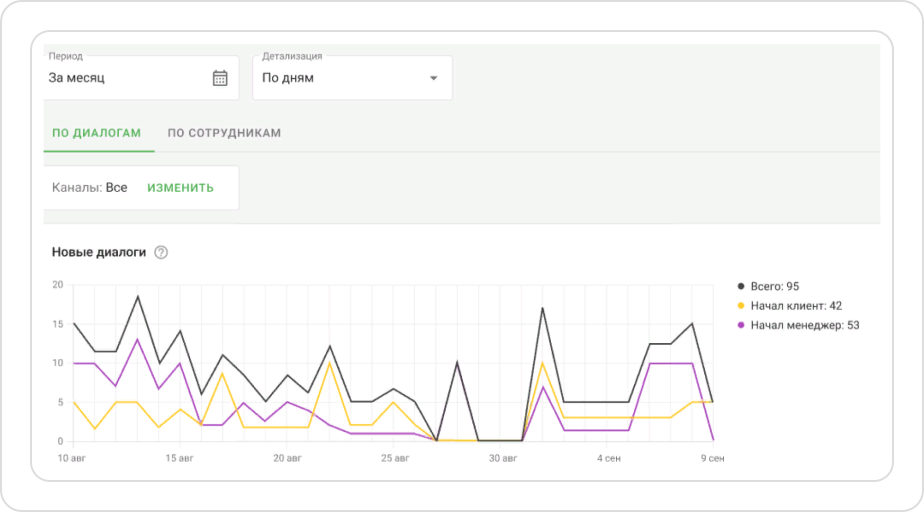Click the Каналы: Все filter label

click(x=90, y=188)
